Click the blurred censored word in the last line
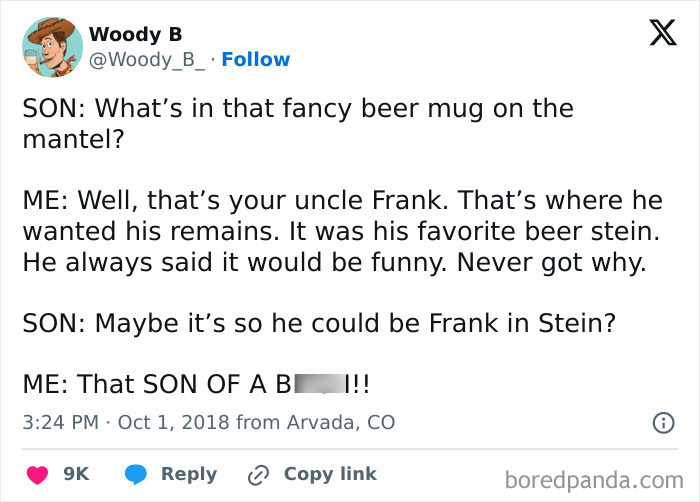Screen dimensions: 700x502 pos(317,384)
